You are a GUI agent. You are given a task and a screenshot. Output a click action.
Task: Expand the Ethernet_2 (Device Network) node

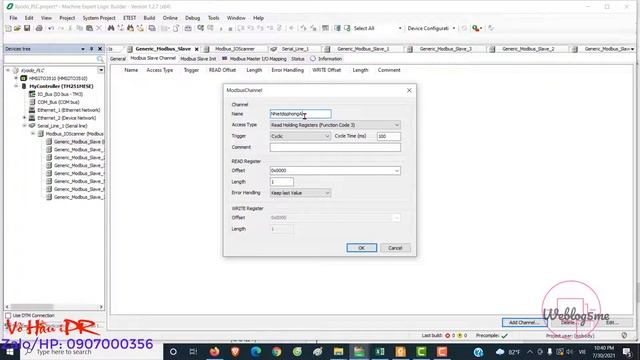(x=24, y=118)
